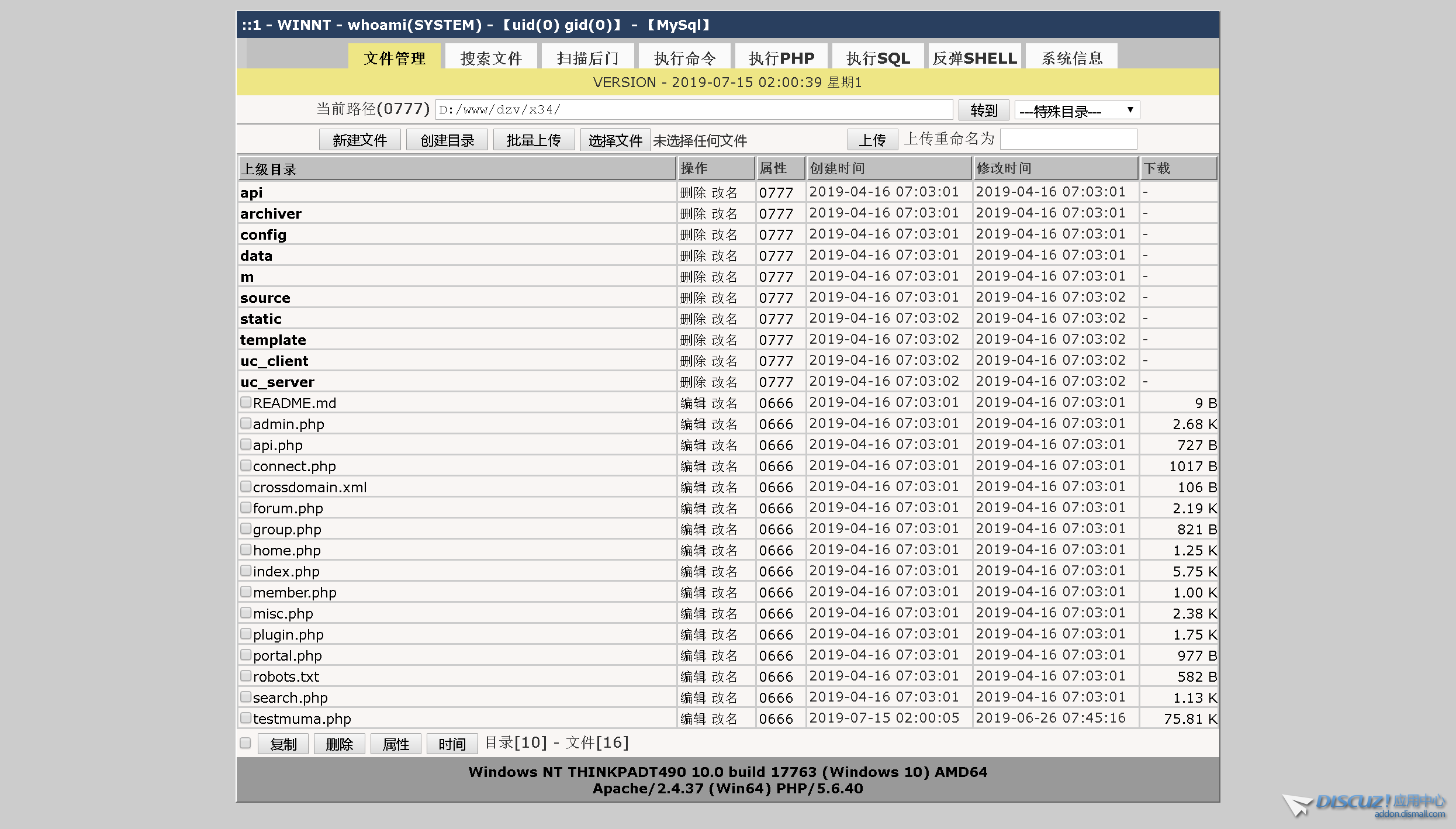Screen dimensions: 1456x829
Task: Open the 系统信息 tab
Action: point(1071,58)
